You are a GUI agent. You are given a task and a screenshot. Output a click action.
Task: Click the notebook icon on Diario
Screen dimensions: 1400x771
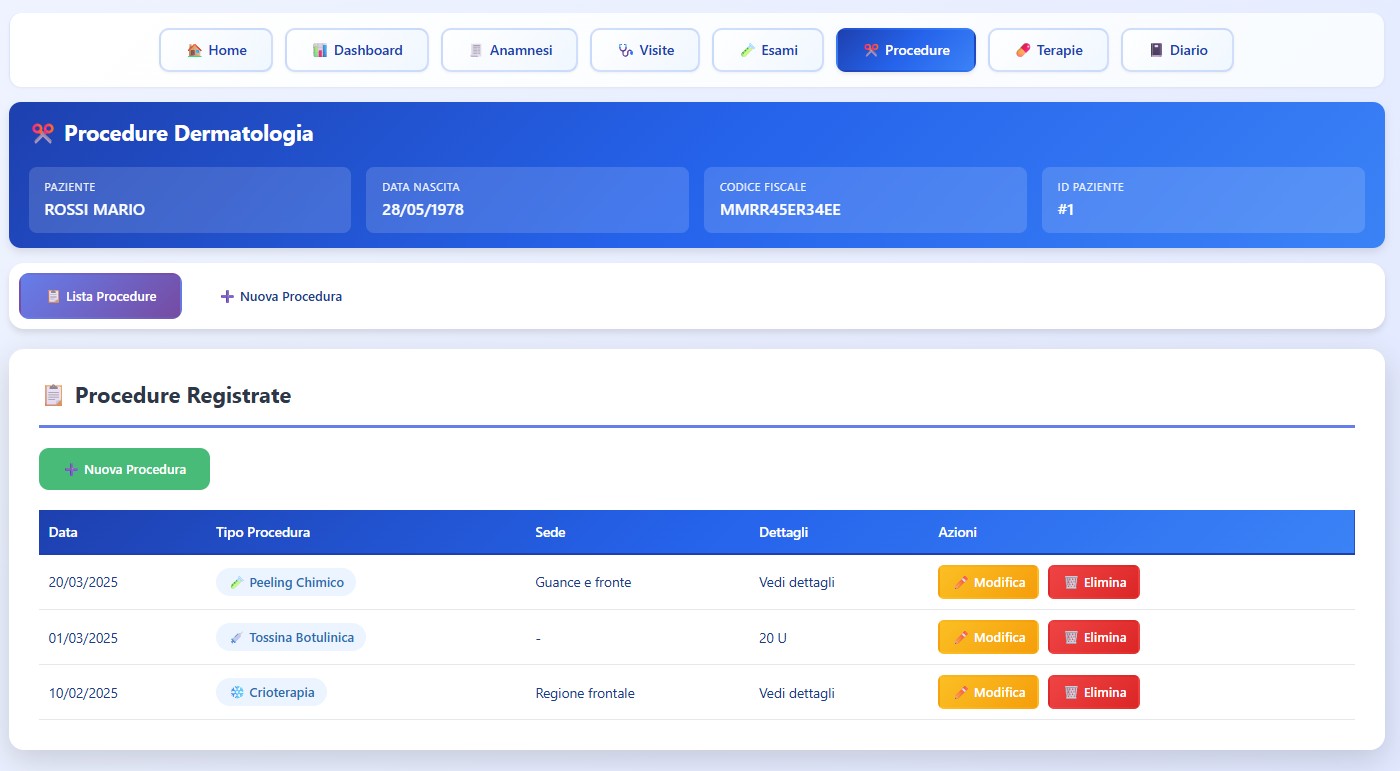[x=1156, y=50]
